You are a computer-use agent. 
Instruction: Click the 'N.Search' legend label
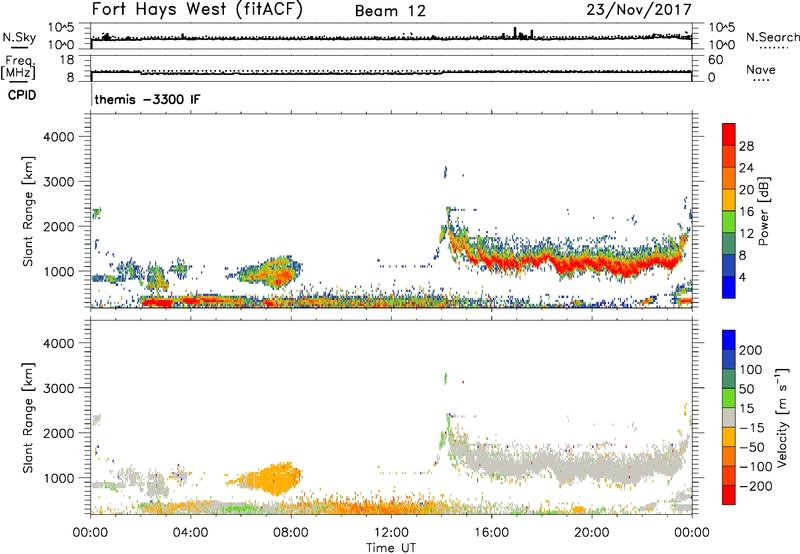(772, 37)
